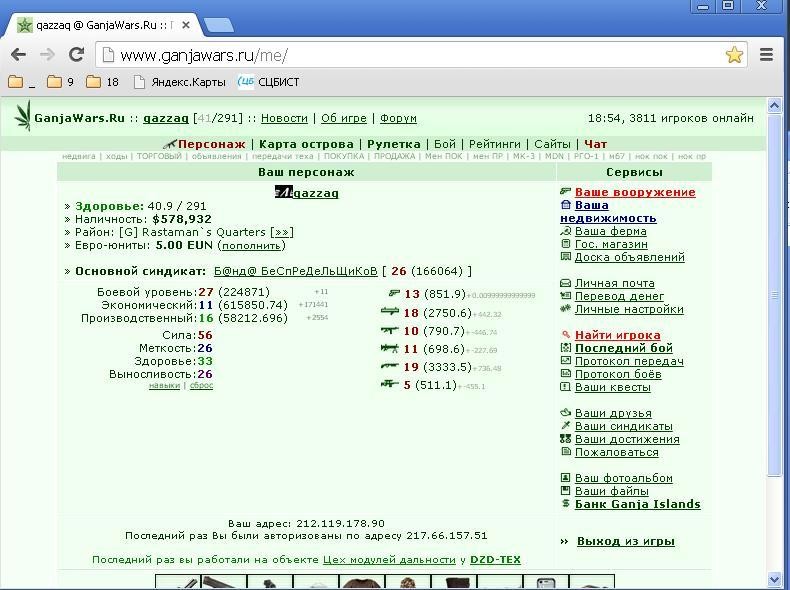
Task: Click the magnifier icon beside Найти игрока
Action: [565, 335]
